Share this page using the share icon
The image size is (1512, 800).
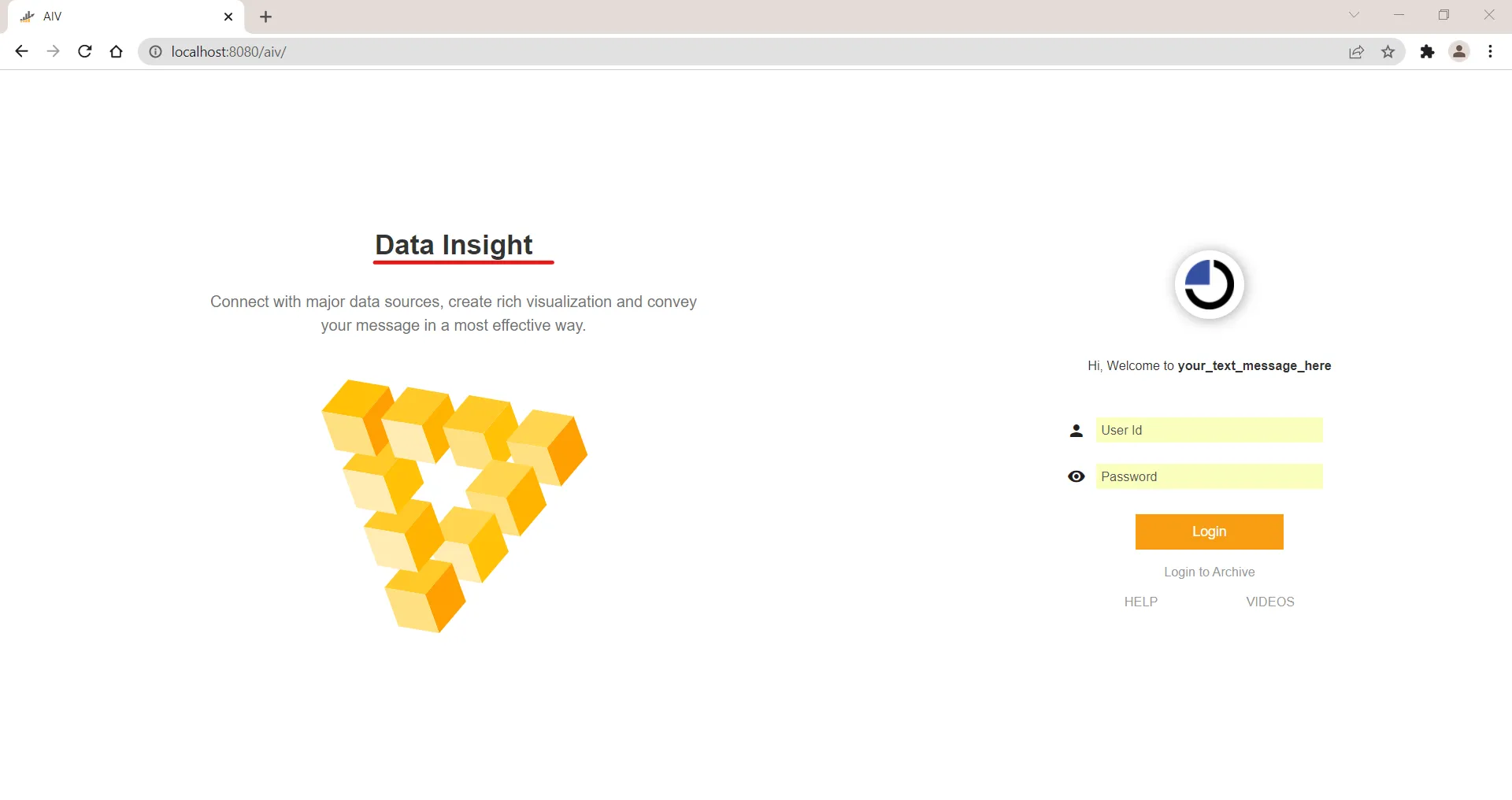point(1356,52)
